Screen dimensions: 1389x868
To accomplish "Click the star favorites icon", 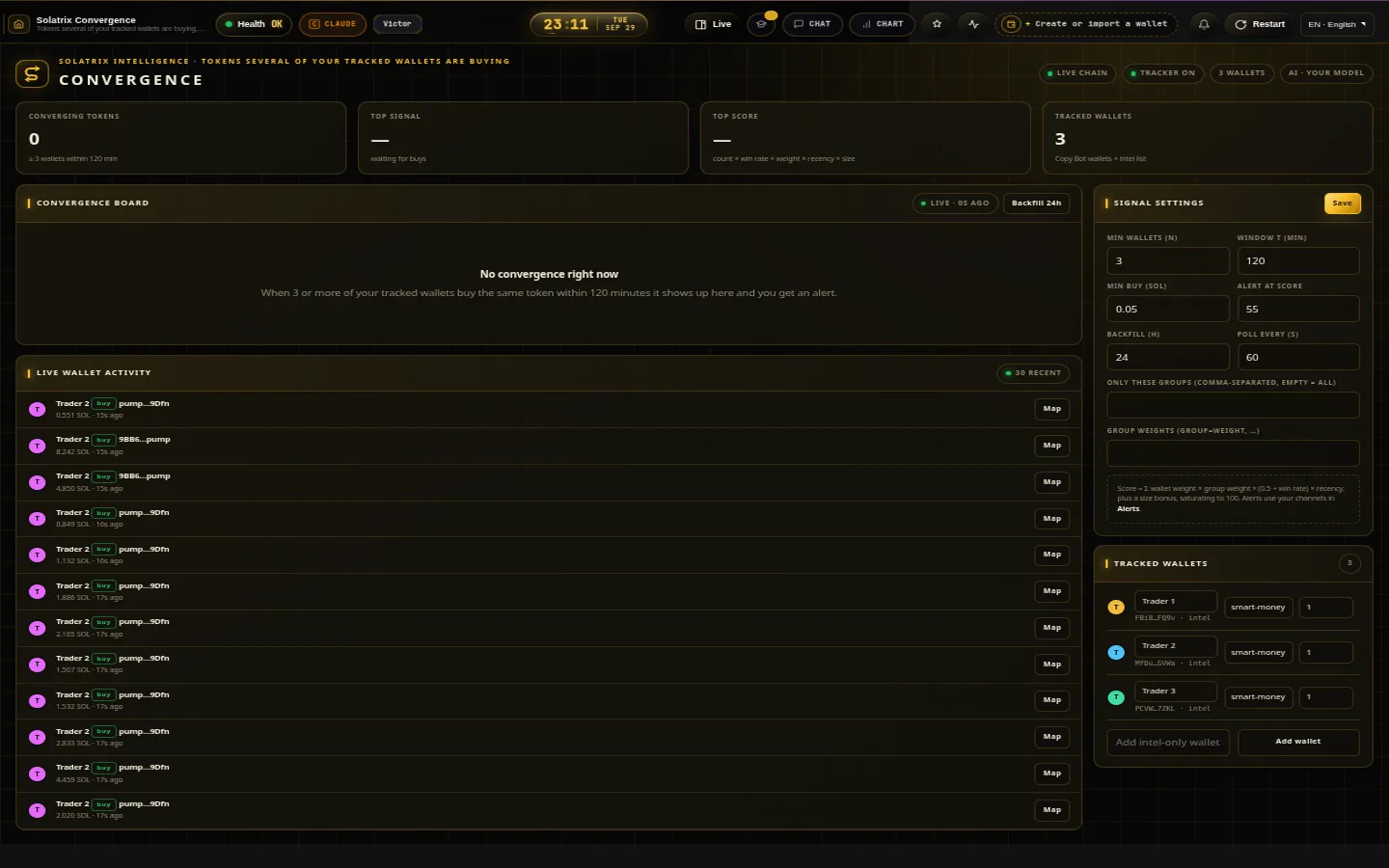I will coord(937,24).
